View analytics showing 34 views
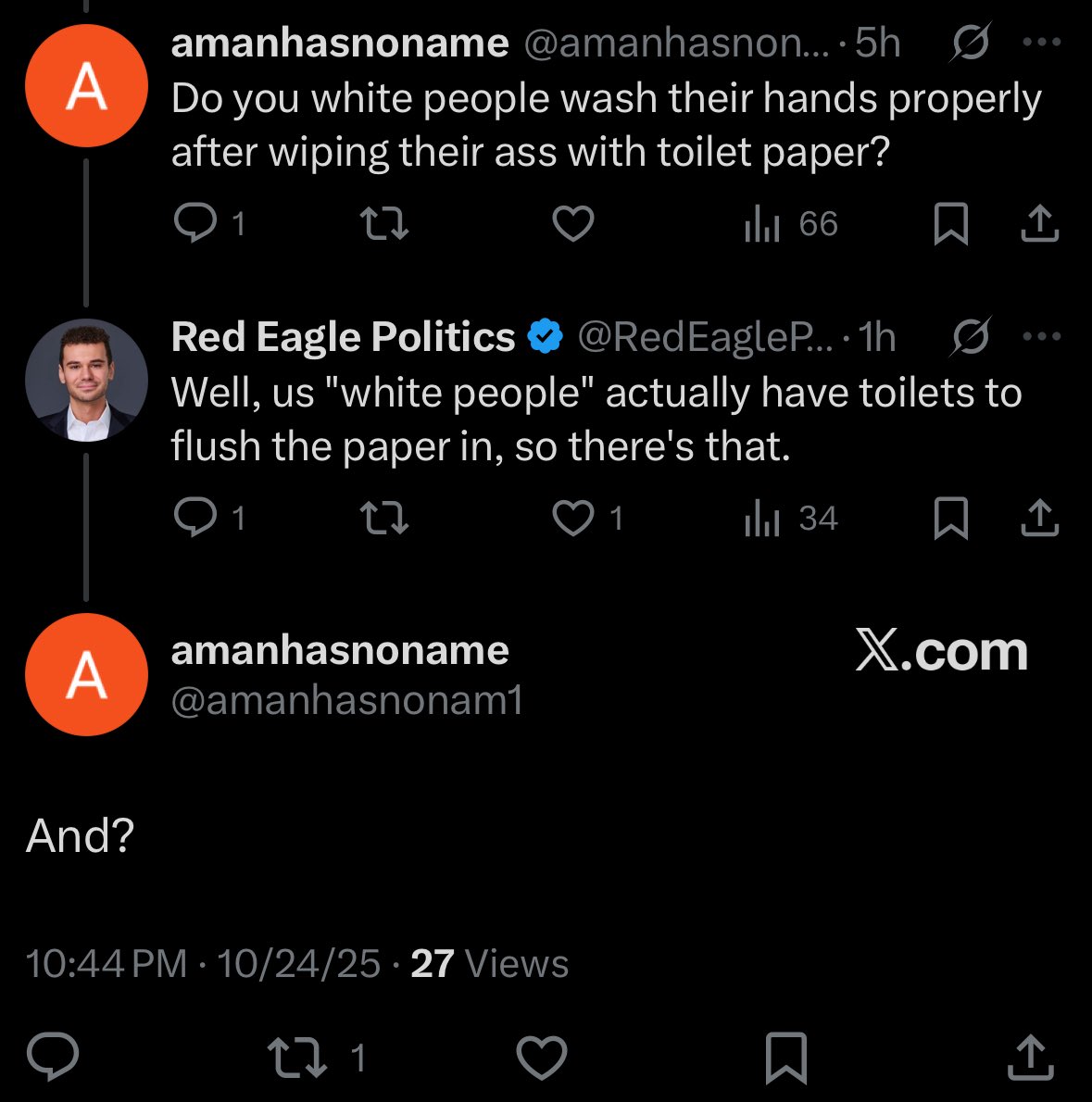This screenshot has height=1102, width=1092. [791, 518]
